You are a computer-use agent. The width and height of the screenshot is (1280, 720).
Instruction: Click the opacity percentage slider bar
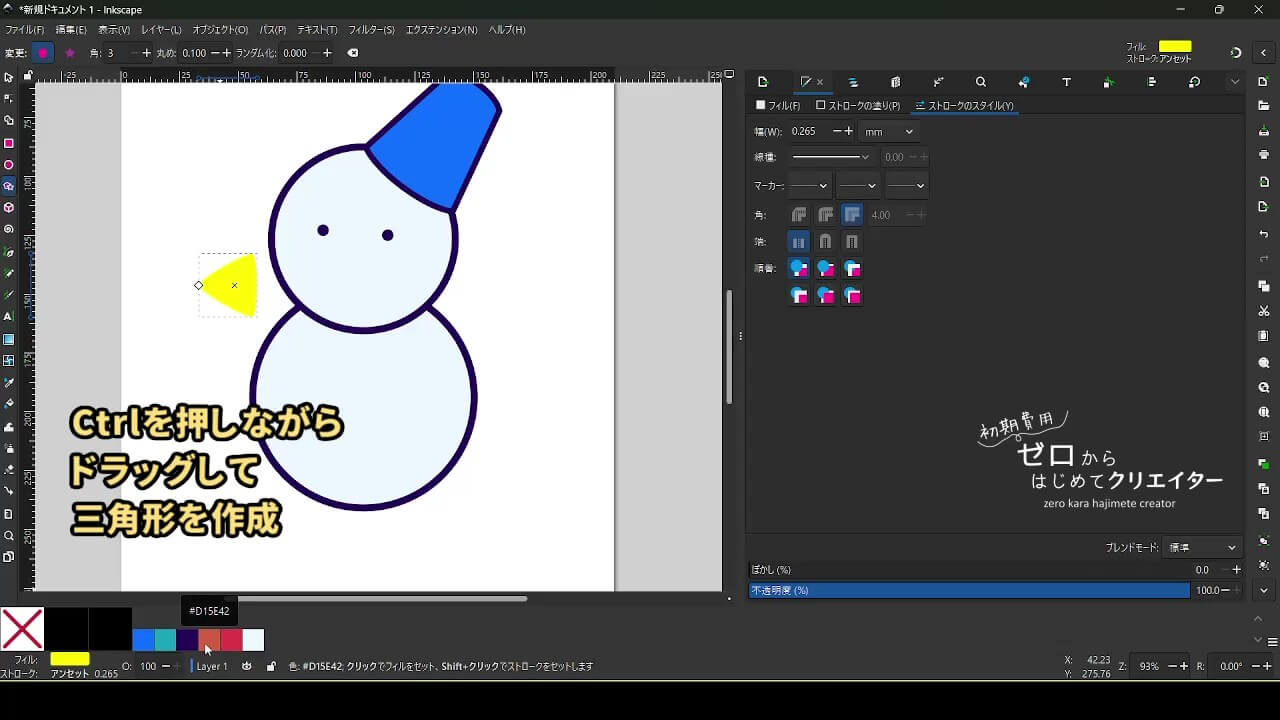click(969, 591)
